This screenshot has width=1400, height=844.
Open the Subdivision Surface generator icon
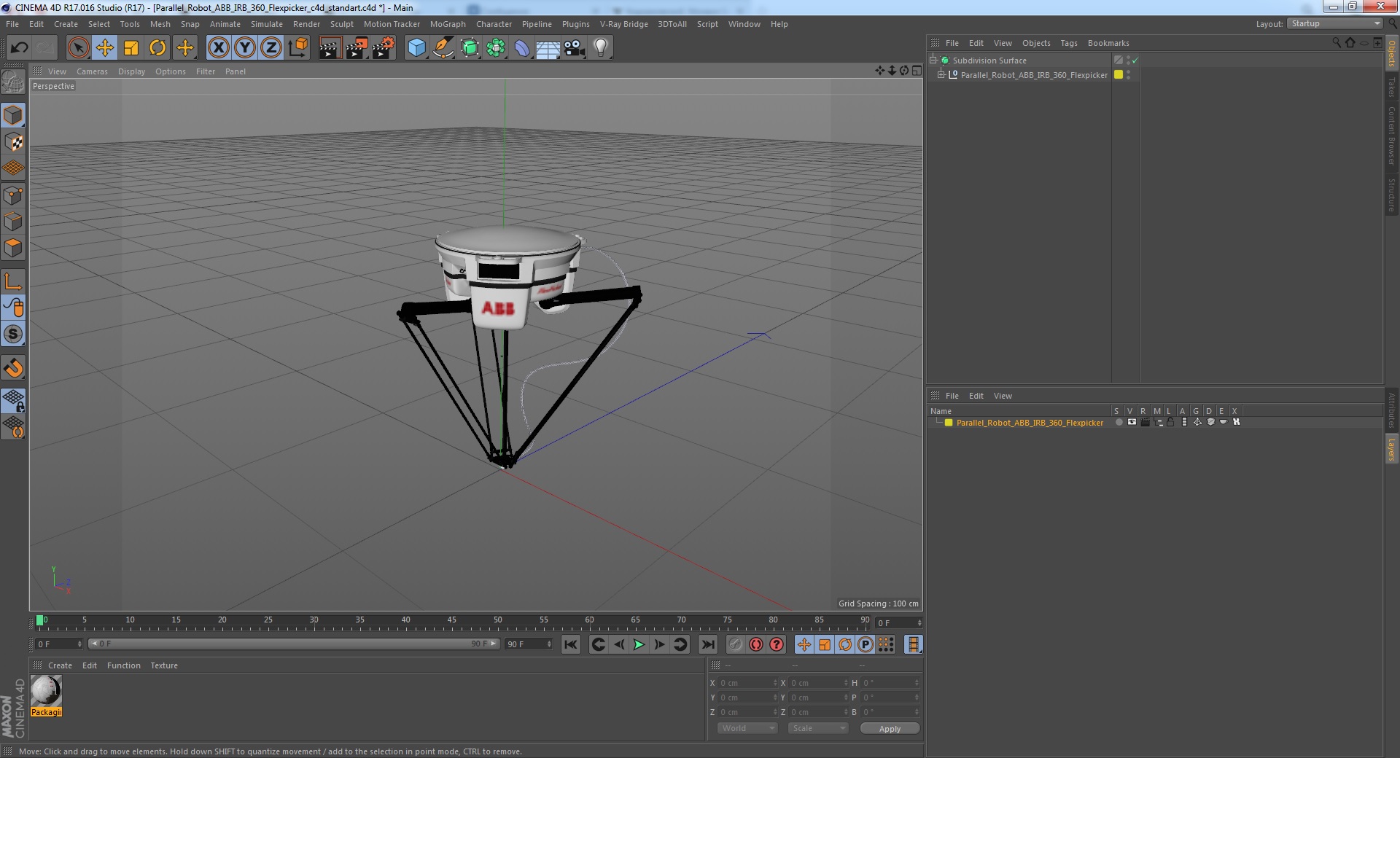[x=470, y=48]
